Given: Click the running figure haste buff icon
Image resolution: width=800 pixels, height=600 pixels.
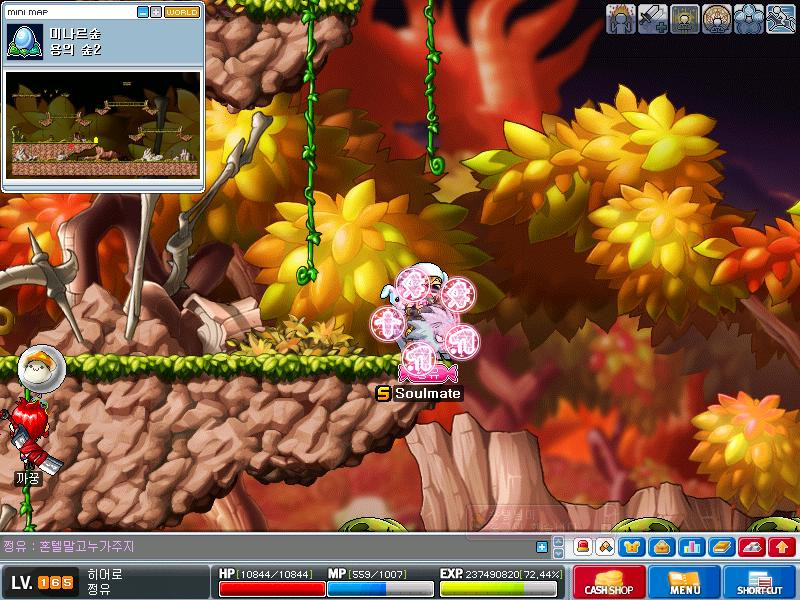Looking at the screenshot, I should click(x=781, y=19).
